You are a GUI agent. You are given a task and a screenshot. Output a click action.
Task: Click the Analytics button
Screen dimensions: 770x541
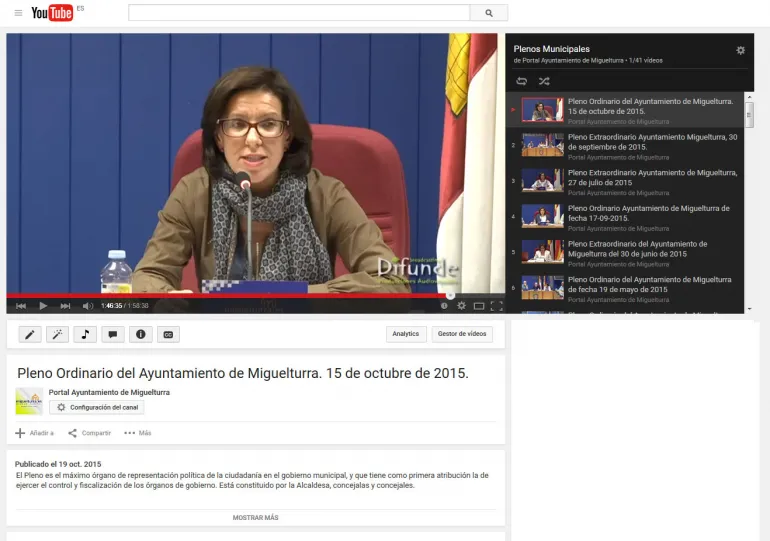coord(405,334)
